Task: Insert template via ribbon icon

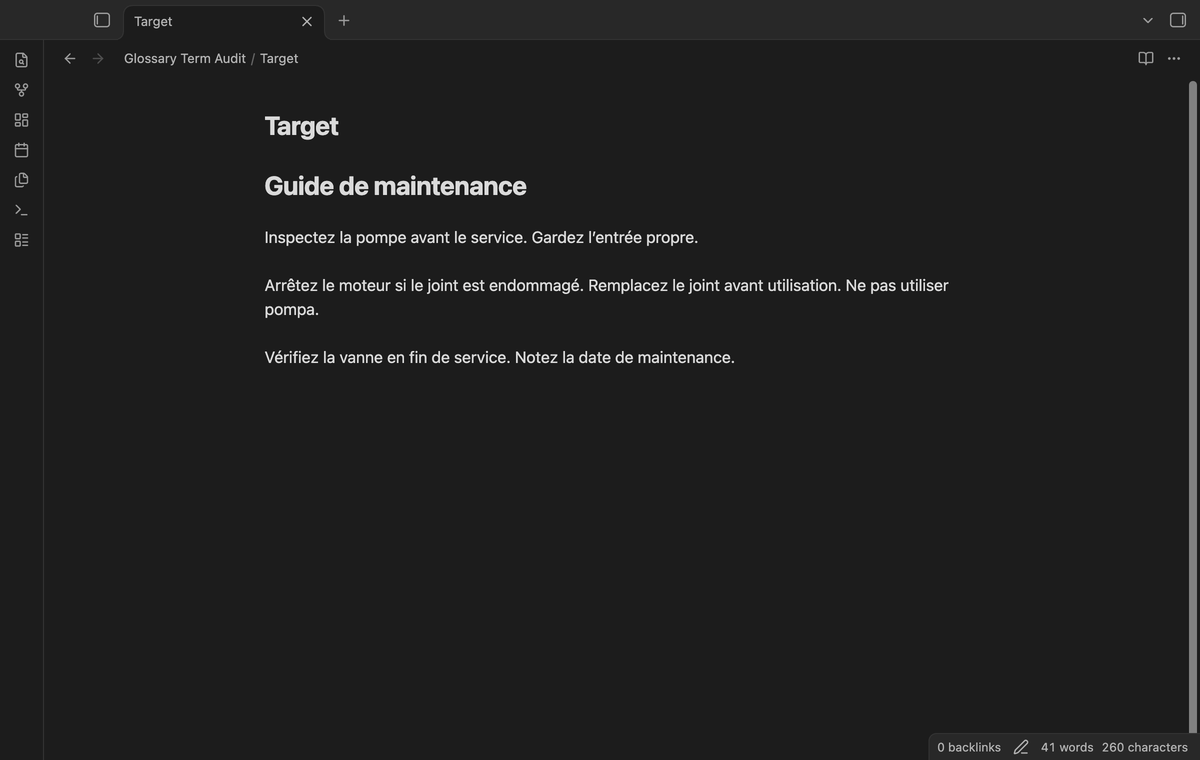Action: tap(21, 180)
